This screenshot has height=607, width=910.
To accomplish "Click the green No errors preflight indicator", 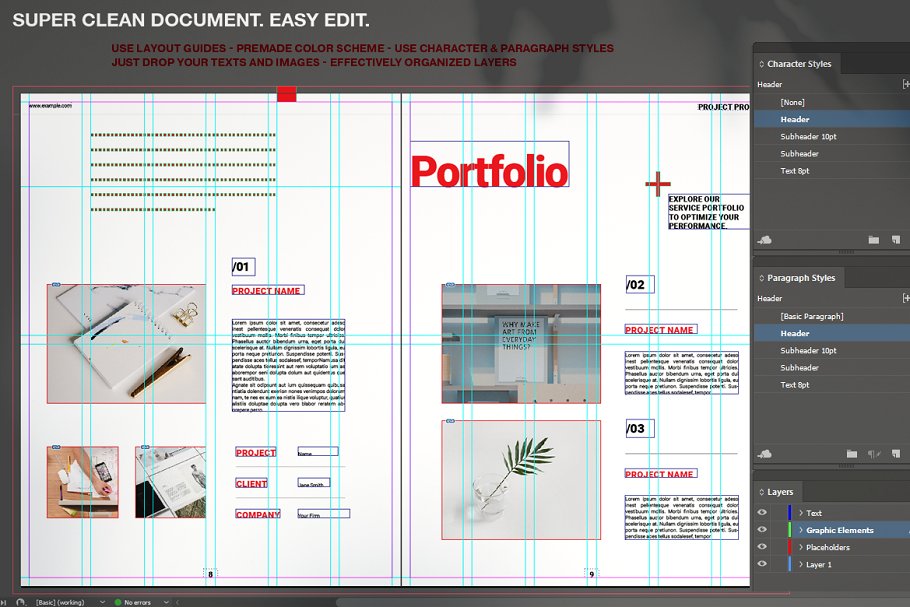I will tap(132, 602).
